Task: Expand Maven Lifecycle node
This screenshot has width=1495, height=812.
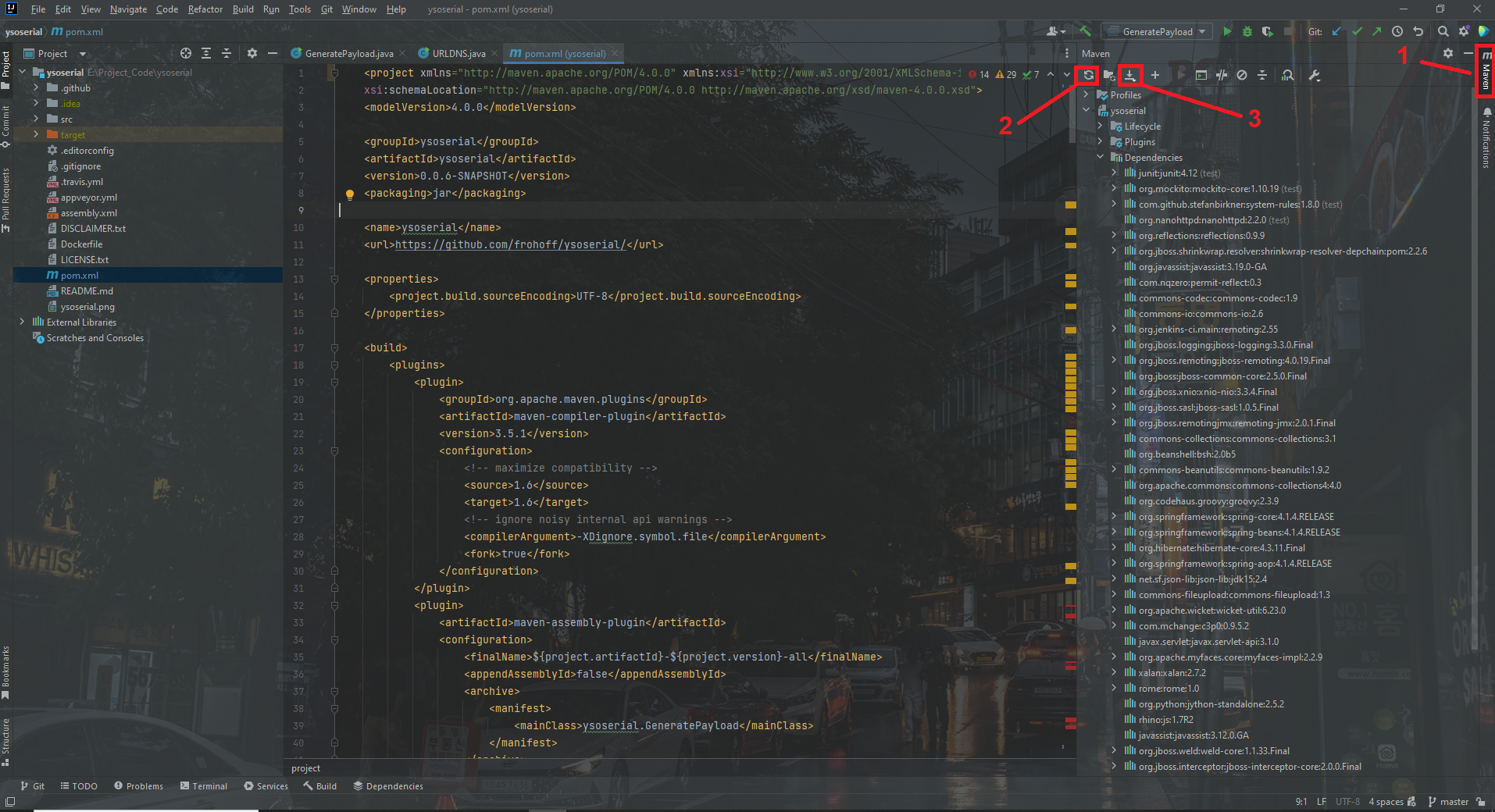Action: point(1101,126)
